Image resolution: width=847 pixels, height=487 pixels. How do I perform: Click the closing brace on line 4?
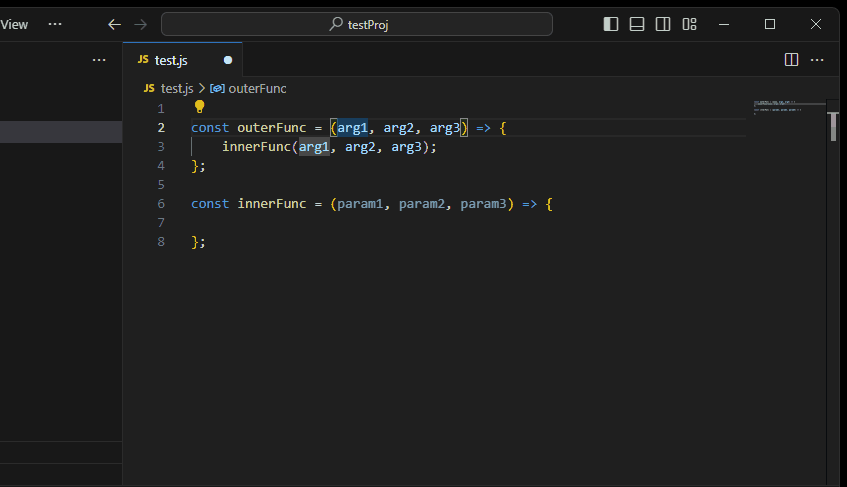pyautogui.click(x=194, y=166)
